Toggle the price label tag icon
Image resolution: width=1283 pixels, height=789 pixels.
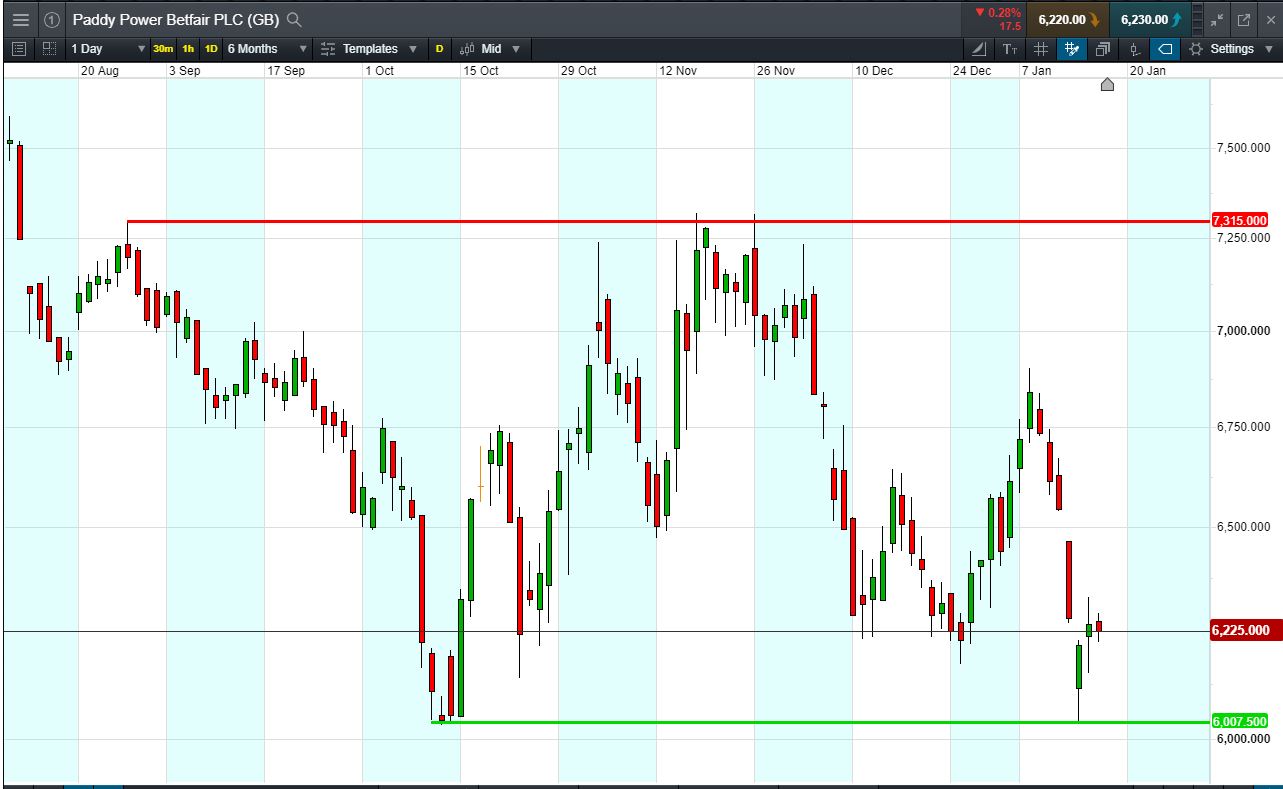tap(1165, 48)
